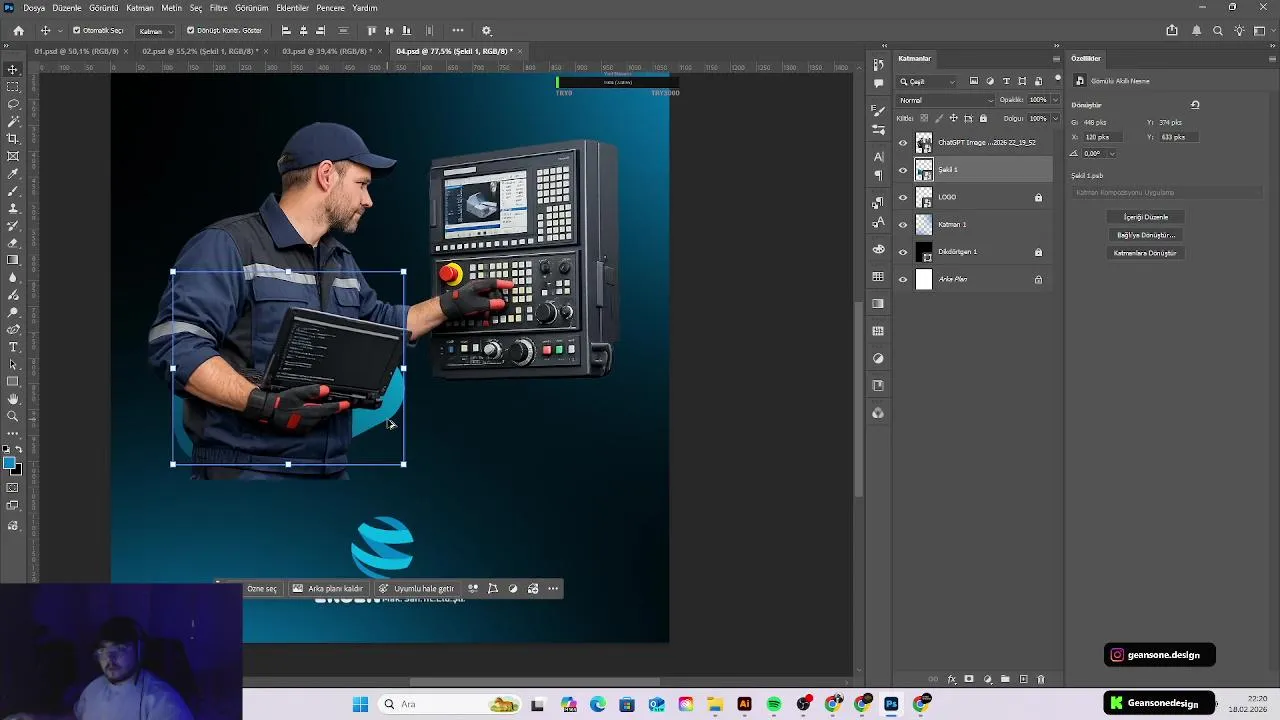Open Opaklık percentage dropdown arrow
1280x720 pixels.
(x=1056, y=100)
